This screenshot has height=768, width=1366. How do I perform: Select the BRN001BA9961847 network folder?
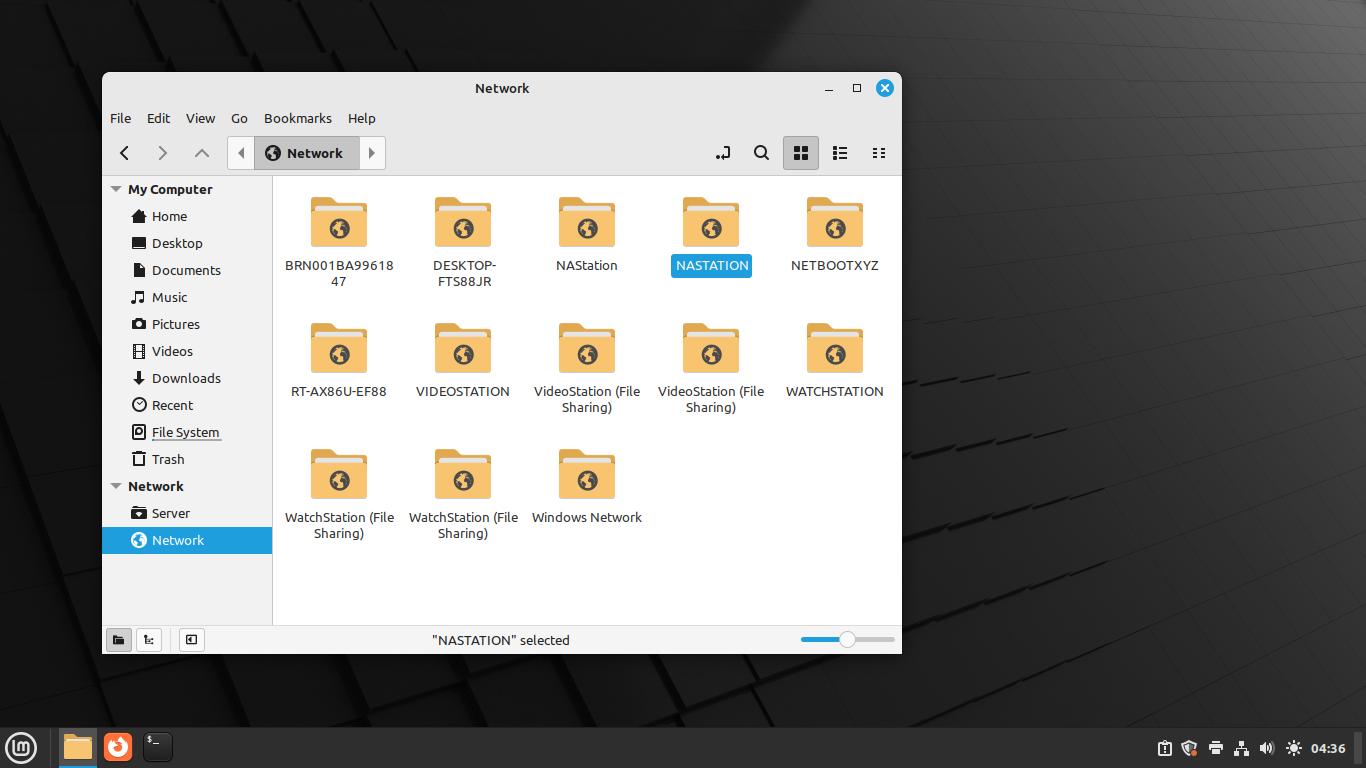tap(339, 242)
